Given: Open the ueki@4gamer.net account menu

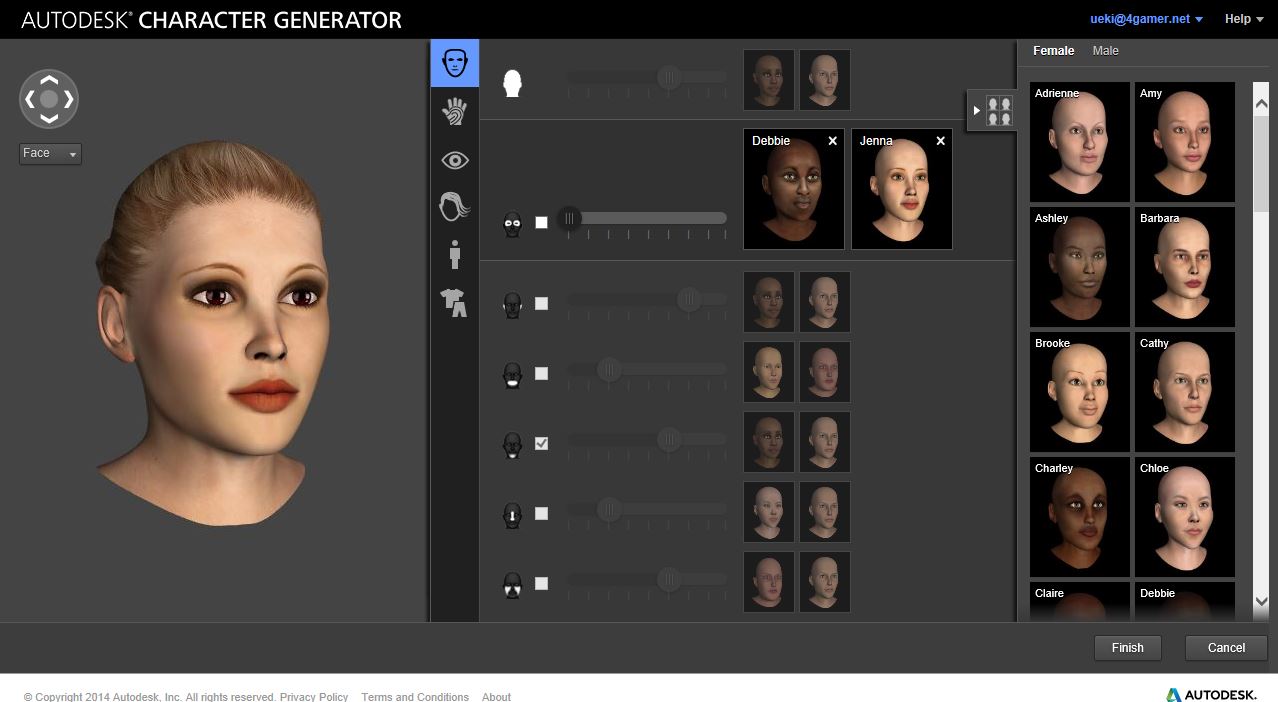Looking at the screenshot, I should [1146, 19].
